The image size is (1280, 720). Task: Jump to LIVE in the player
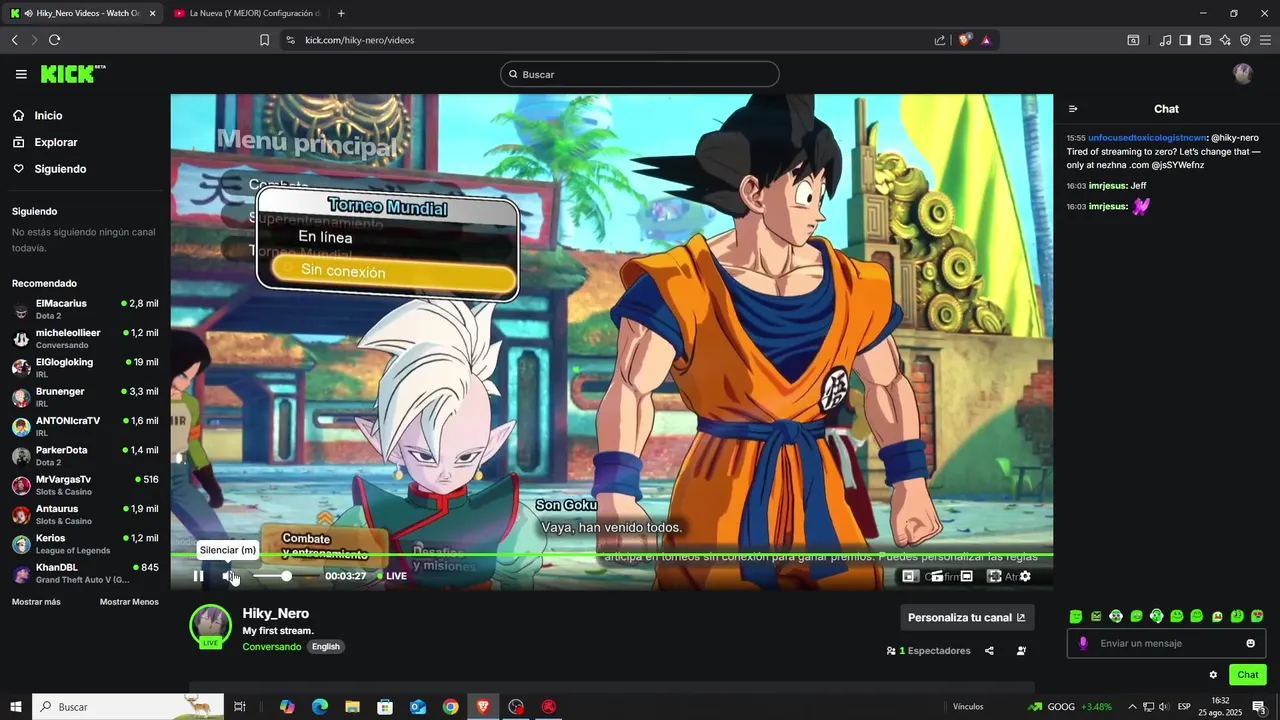392,576
